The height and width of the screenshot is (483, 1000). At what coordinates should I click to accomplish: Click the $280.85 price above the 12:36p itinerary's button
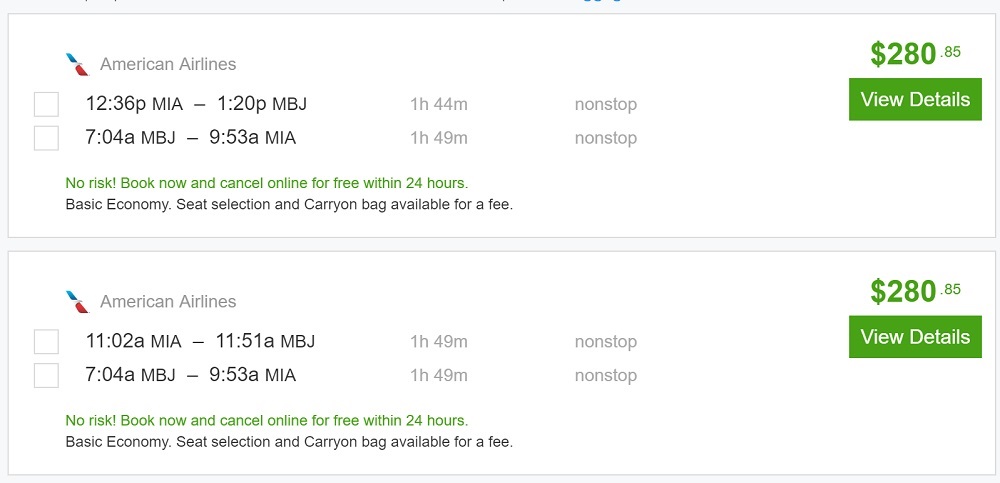pyautogui.click(x=914, y=54)
